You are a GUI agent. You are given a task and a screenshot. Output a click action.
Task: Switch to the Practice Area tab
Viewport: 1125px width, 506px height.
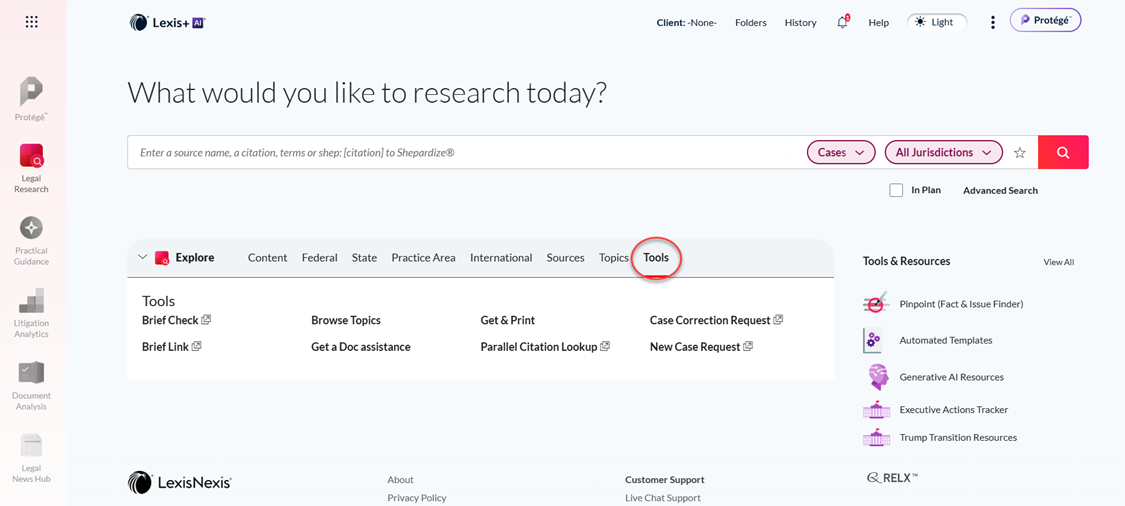(423, 258)
